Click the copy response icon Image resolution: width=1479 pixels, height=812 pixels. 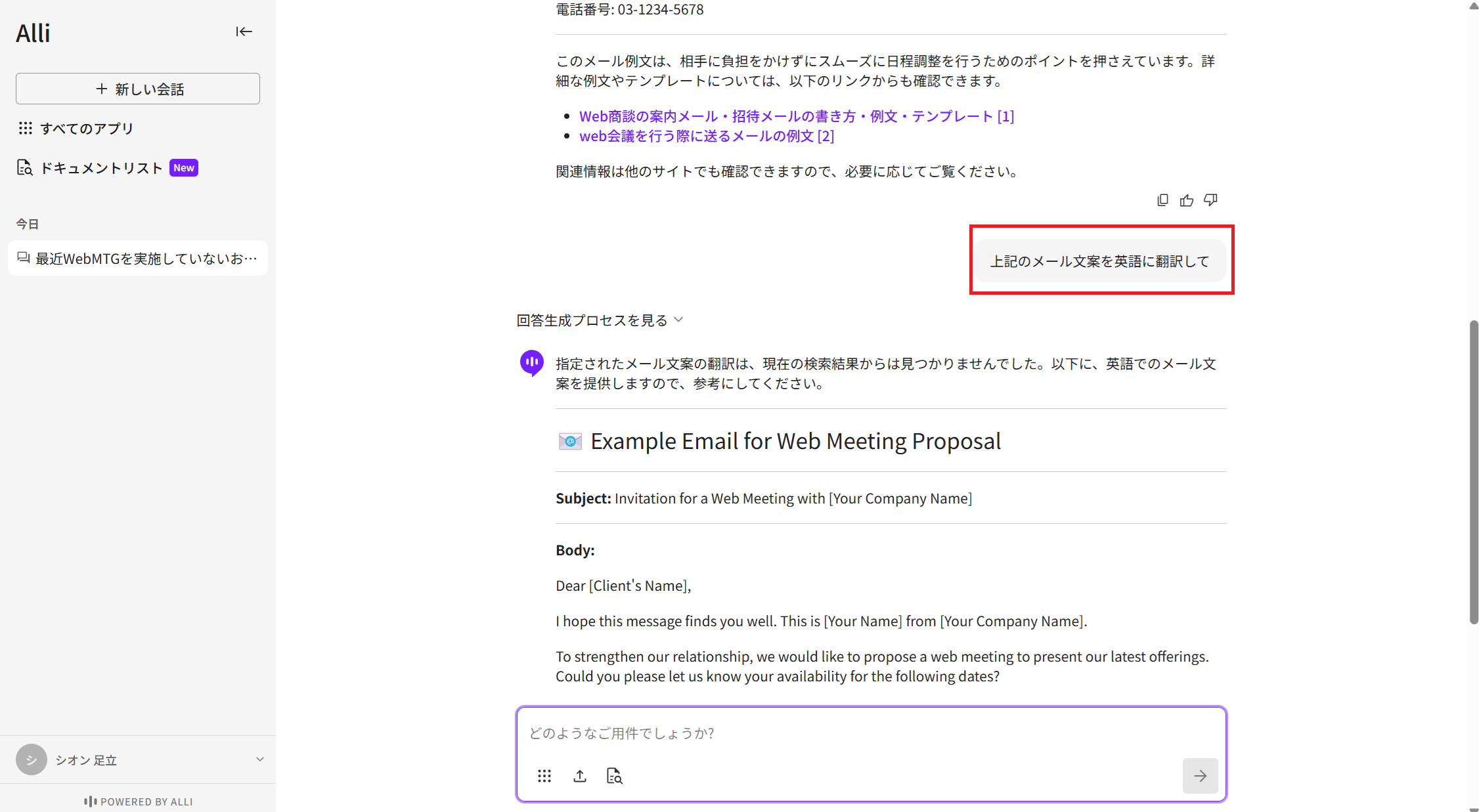(1162, 200)
